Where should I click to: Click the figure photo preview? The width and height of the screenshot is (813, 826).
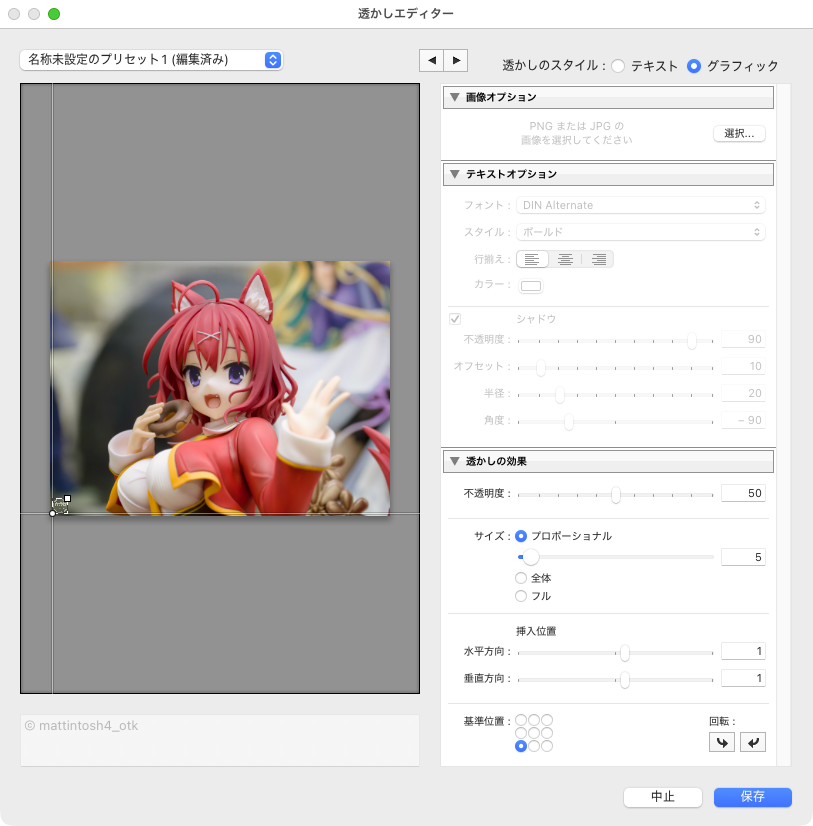(220, 388)
